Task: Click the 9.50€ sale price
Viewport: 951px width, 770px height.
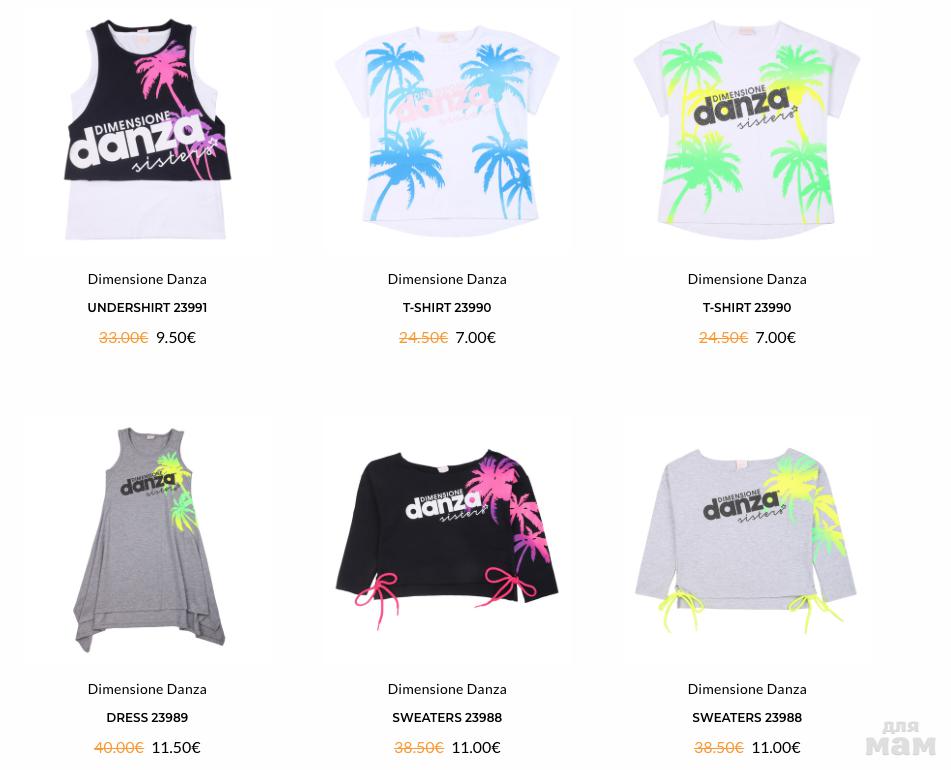Action: [176, 338]
